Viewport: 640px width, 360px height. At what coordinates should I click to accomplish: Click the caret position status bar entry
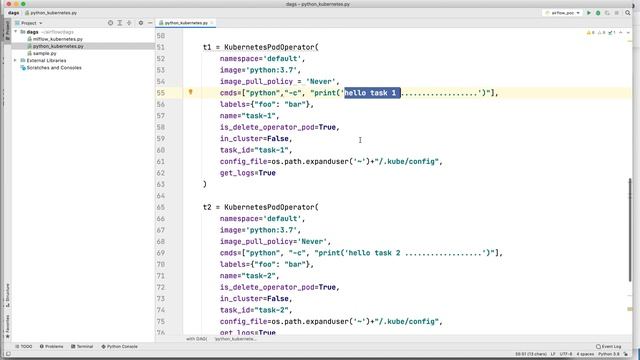531,354
